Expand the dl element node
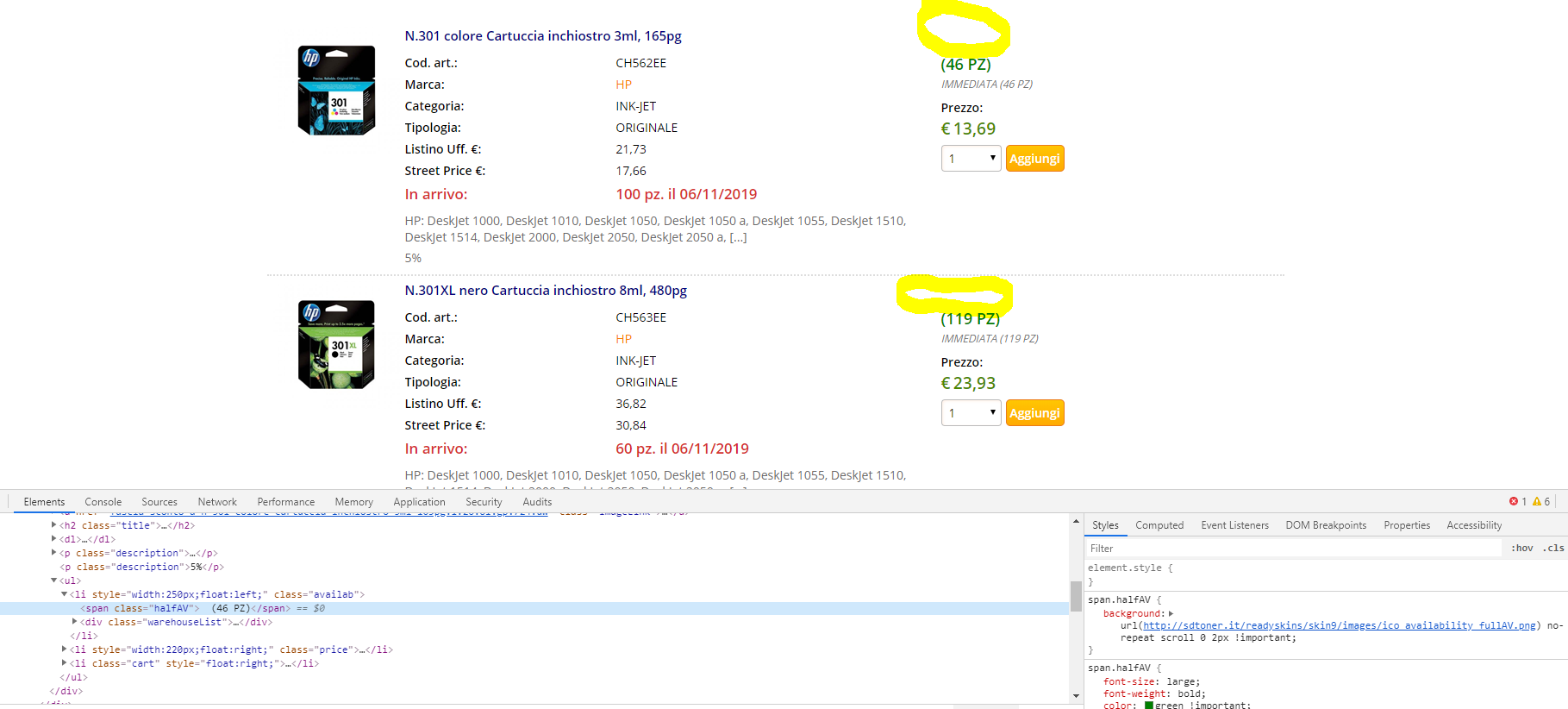This screenshot has height=709, width=1568. [x=53, y=538]
